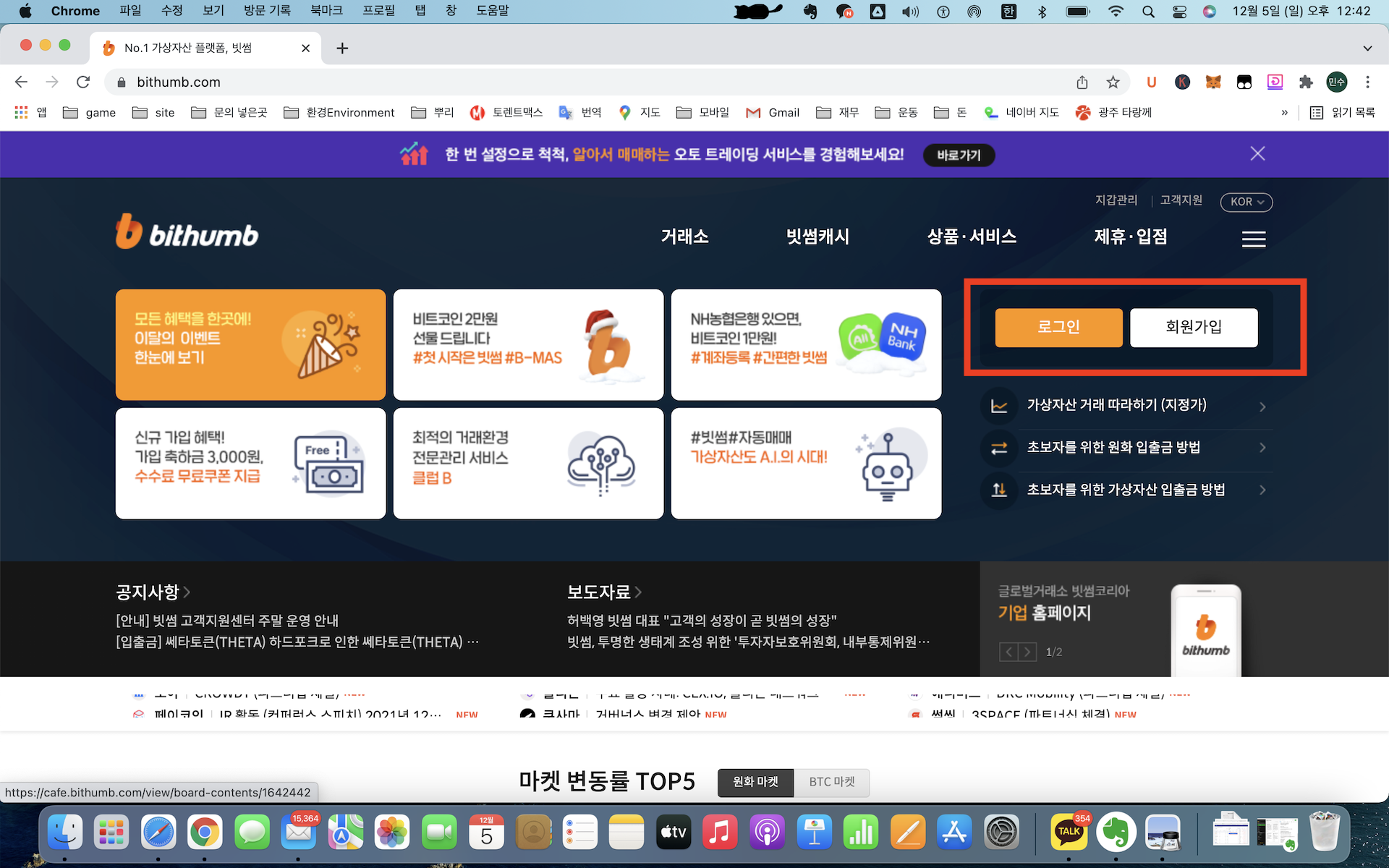This screenshot has width=1389, height=868.
Task: Click the 지갑관리 link
Action: pyautogui.click(x=1116, y=200)
